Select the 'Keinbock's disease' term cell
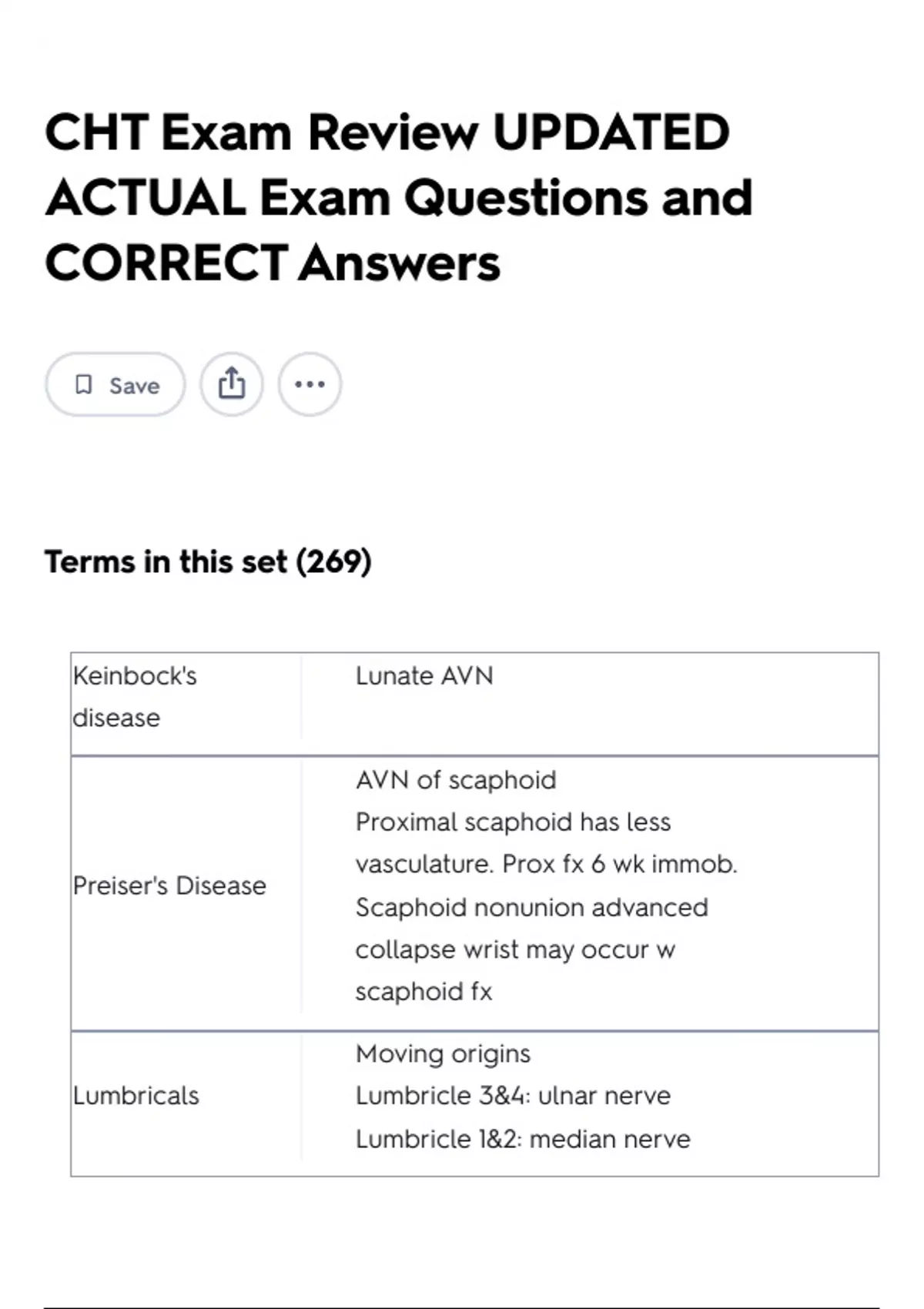 coord(135,696)
